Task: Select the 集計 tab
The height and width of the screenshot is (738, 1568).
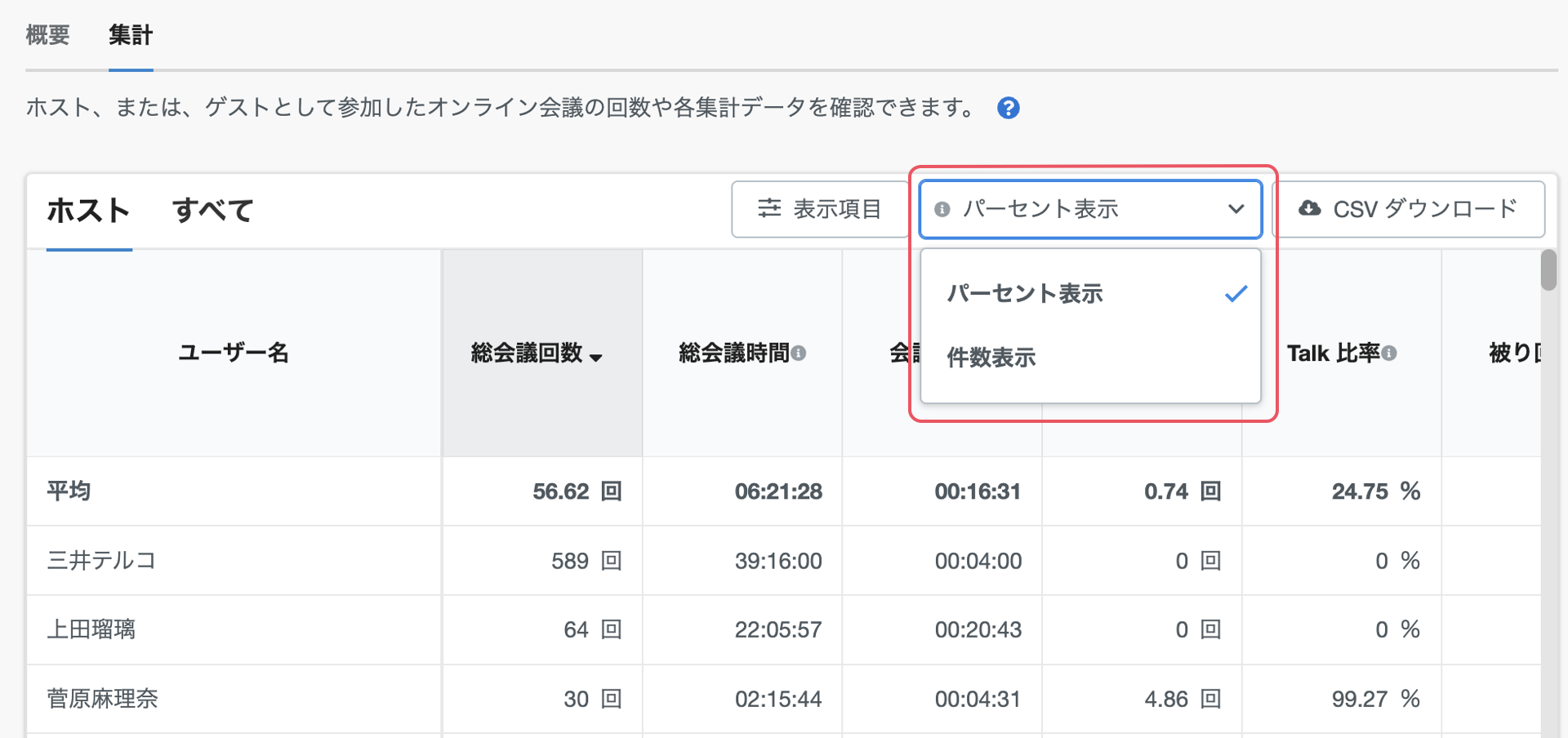Action: tap(131, 35)
